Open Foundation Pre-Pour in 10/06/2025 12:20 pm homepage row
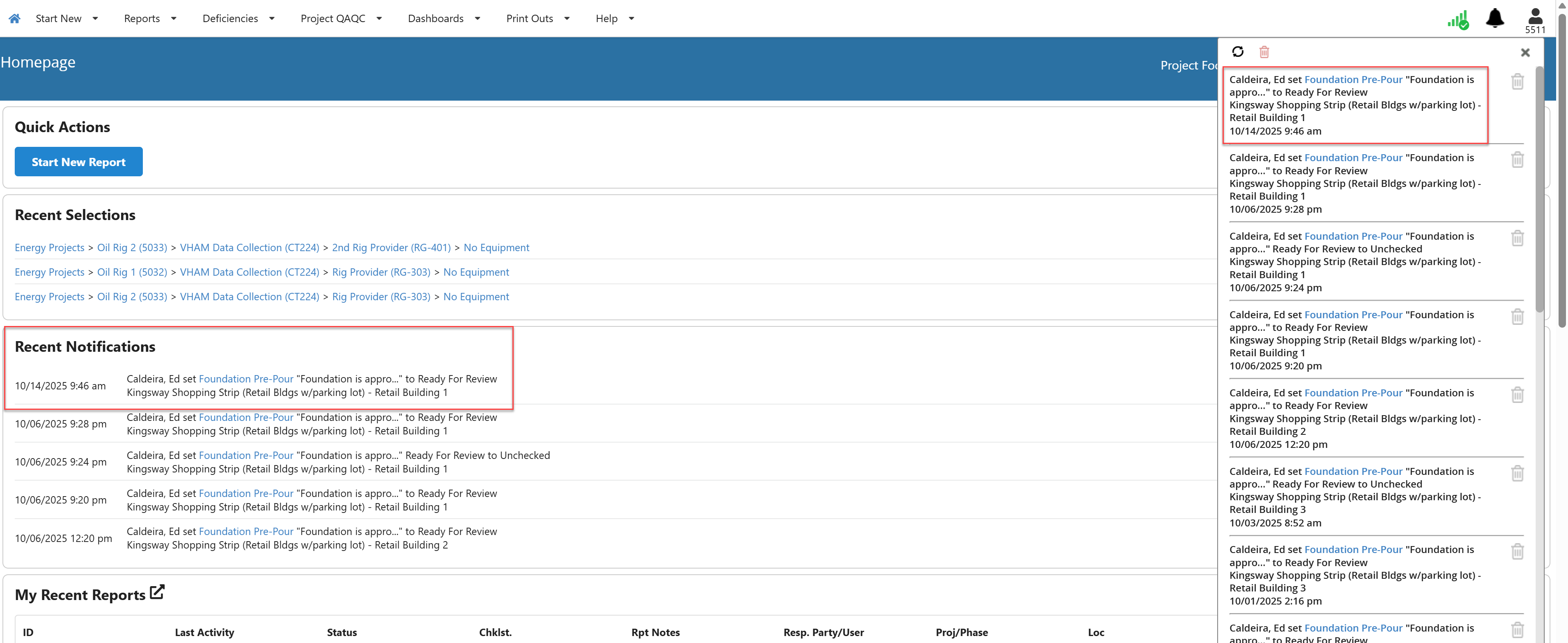The width and height of the screenshot is (1568, 643). tap(246, 531)
